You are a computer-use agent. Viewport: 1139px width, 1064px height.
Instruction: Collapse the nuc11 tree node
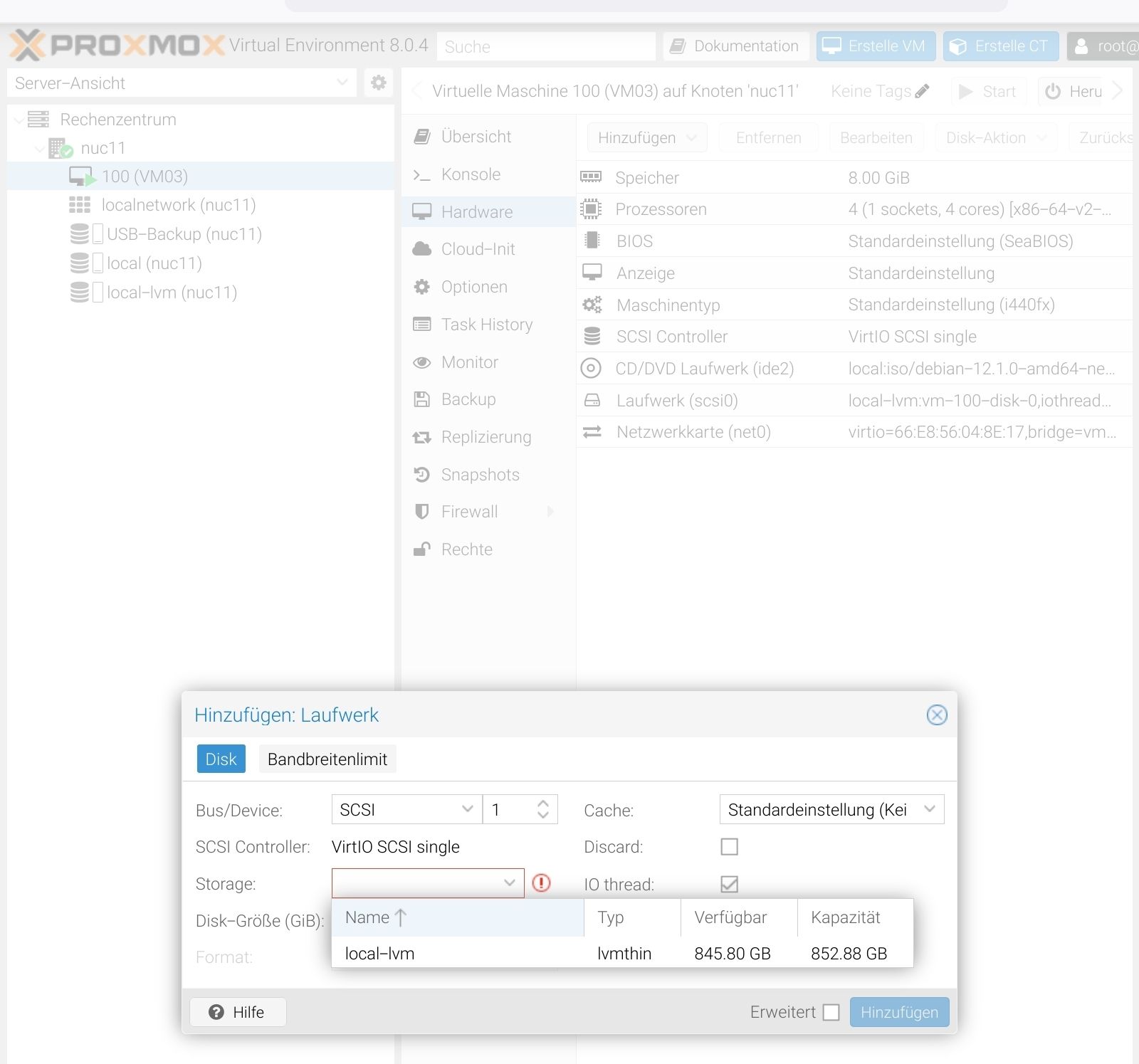click(40, 149)
